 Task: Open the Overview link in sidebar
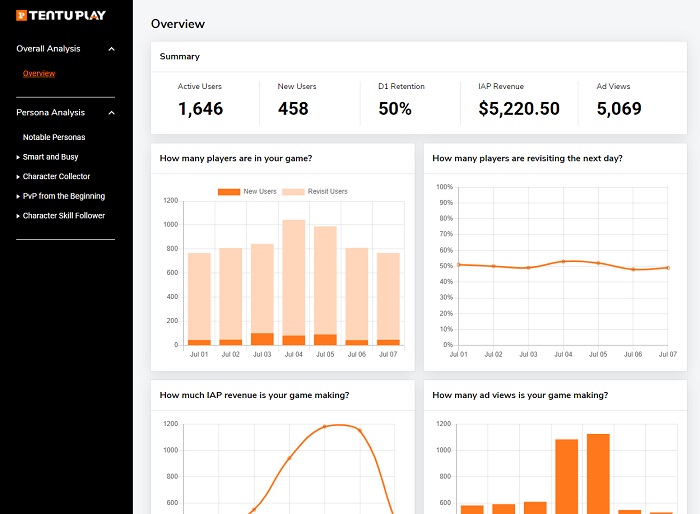[39, 73]
